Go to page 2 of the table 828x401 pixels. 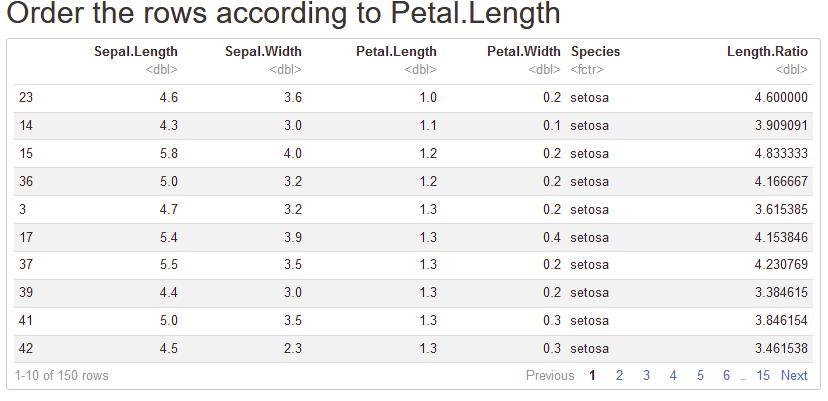619,376
